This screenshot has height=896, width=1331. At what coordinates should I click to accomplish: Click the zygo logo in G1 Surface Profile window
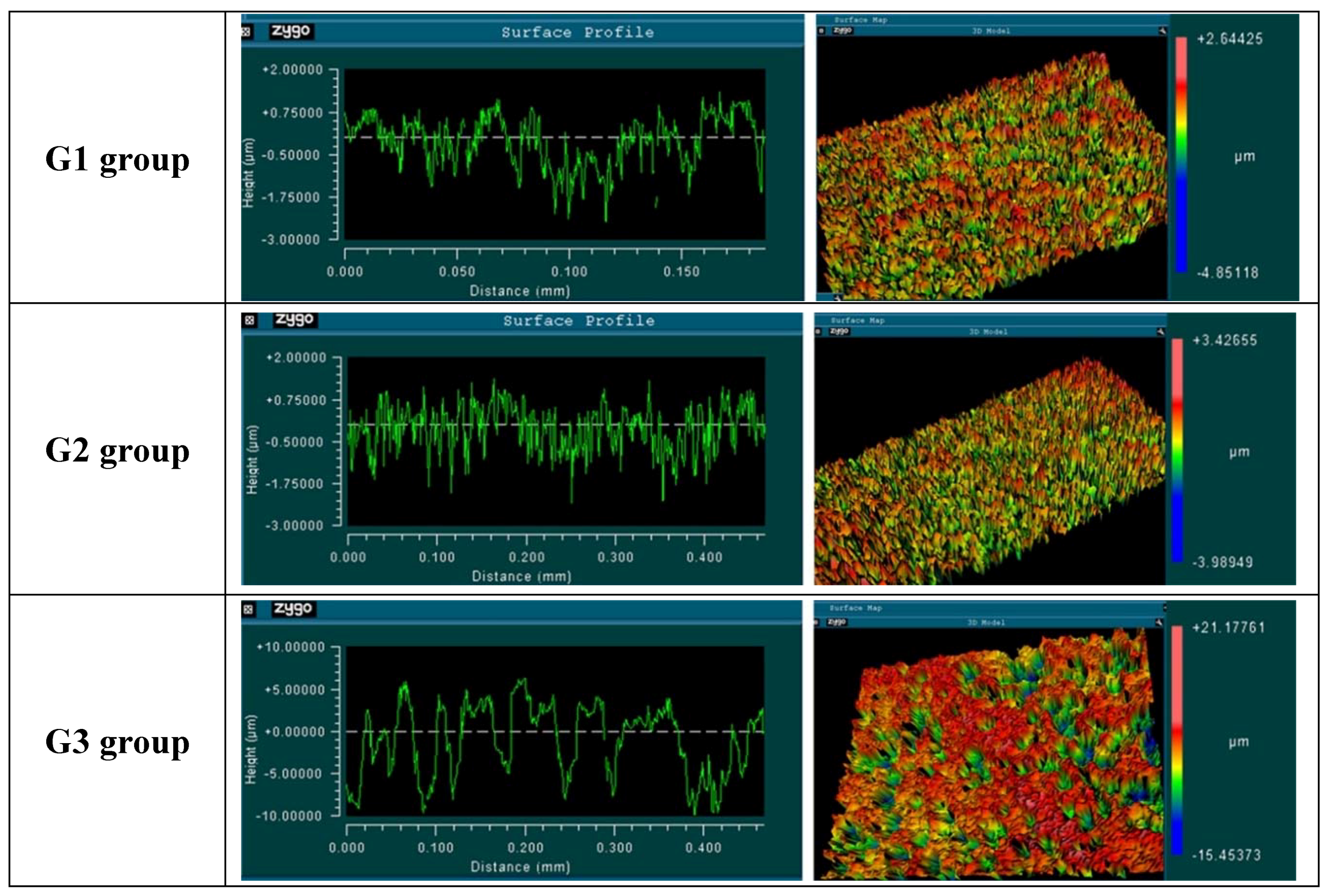coord(291,31)
